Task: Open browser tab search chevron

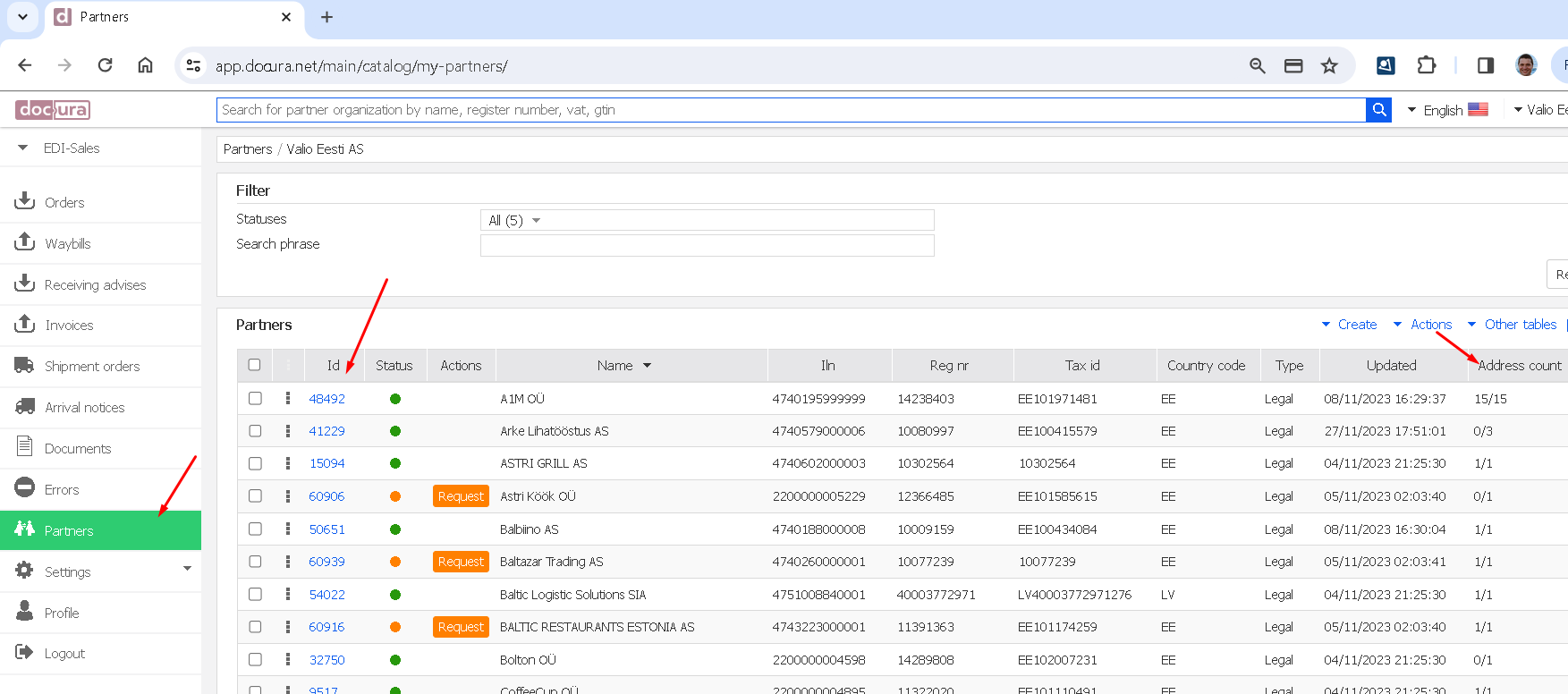Action: coord(22,17)
